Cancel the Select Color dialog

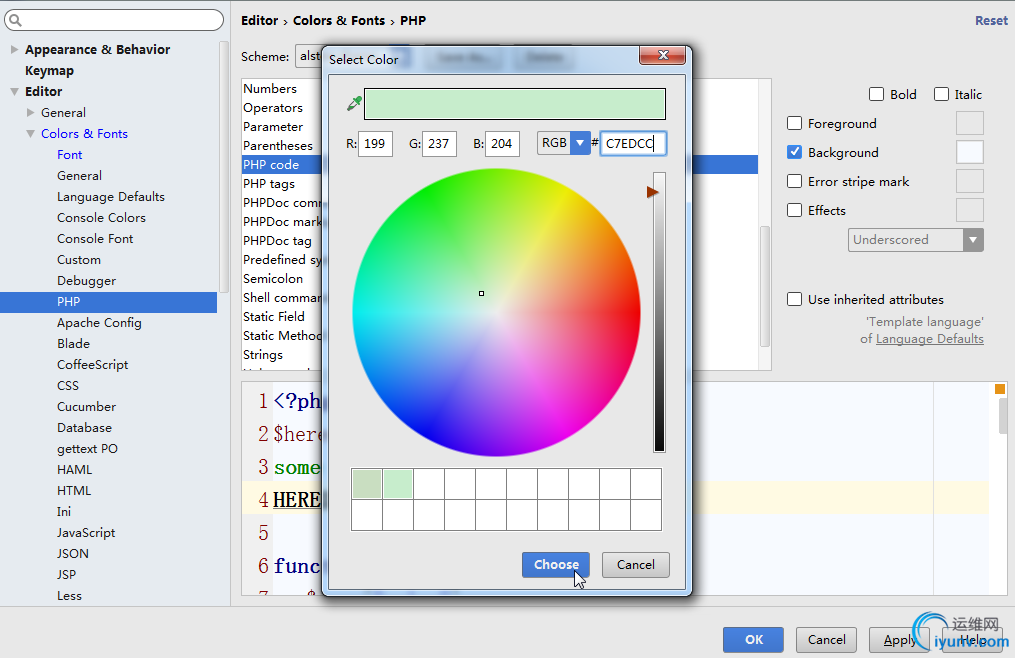[635, 565]
